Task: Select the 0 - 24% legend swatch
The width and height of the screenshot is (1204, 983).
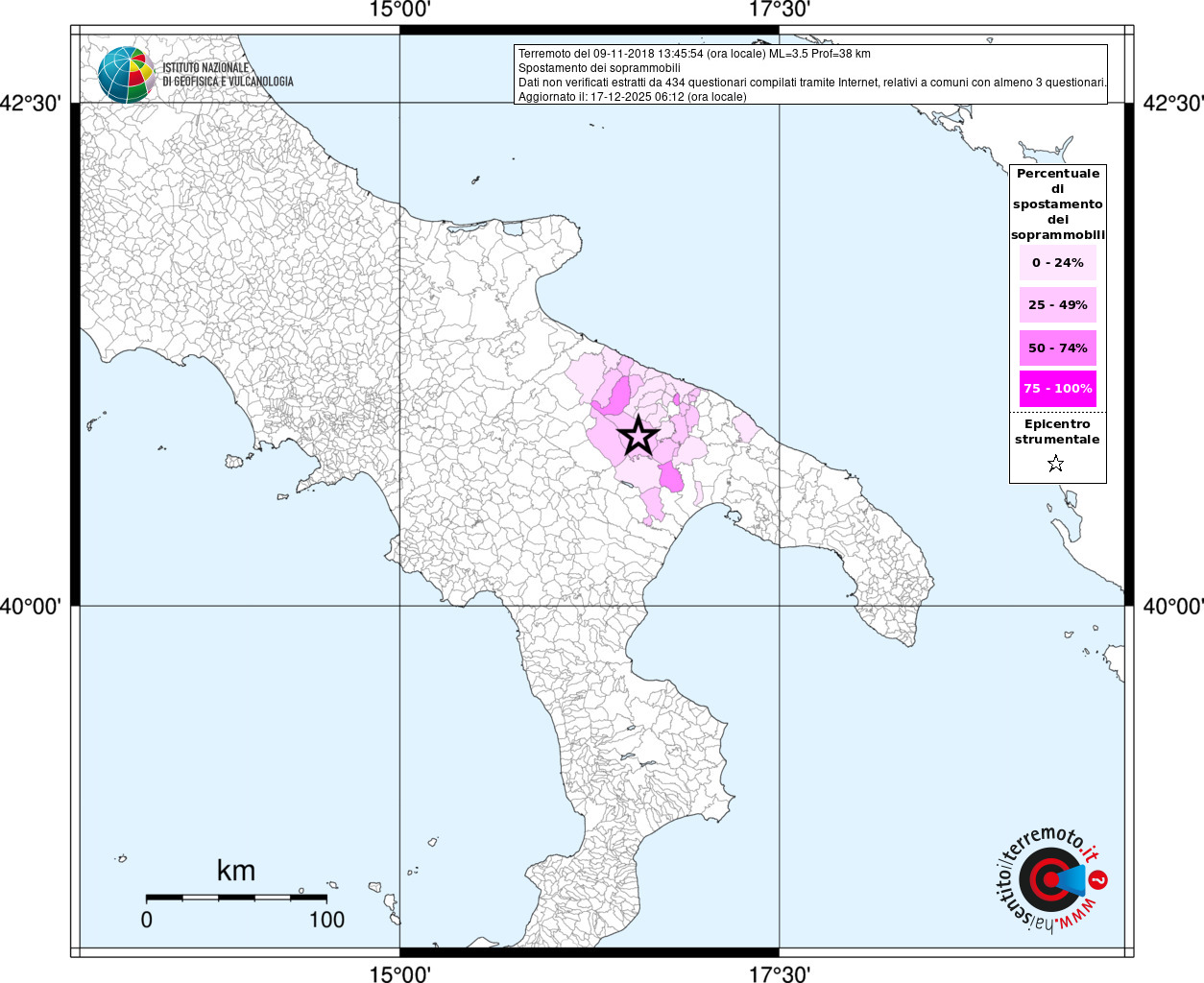Action: (1058, 262)
